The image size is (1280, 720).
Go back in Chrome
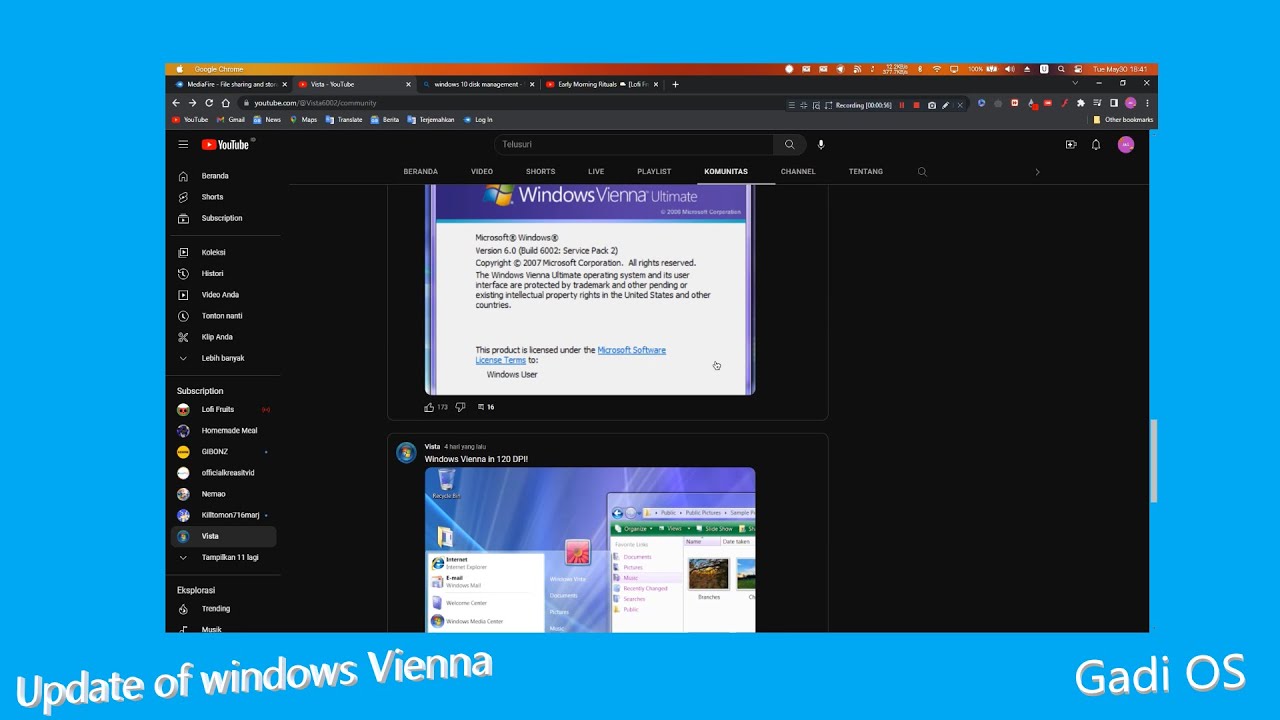tap(176, 103)
